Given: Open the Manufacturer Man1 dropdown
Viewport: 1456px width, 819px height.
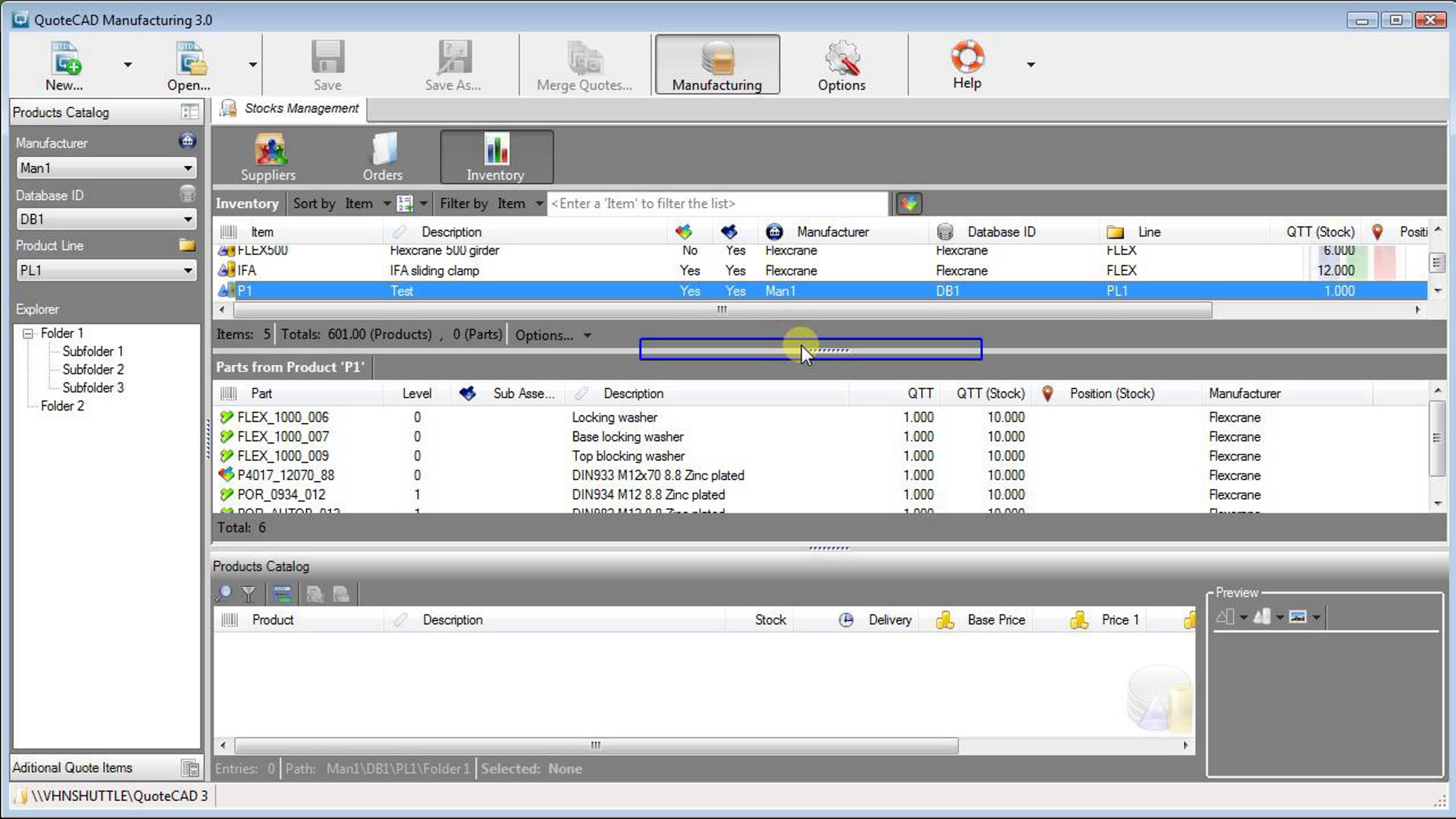Looking at the screenshot, I should tap(187, 168).
